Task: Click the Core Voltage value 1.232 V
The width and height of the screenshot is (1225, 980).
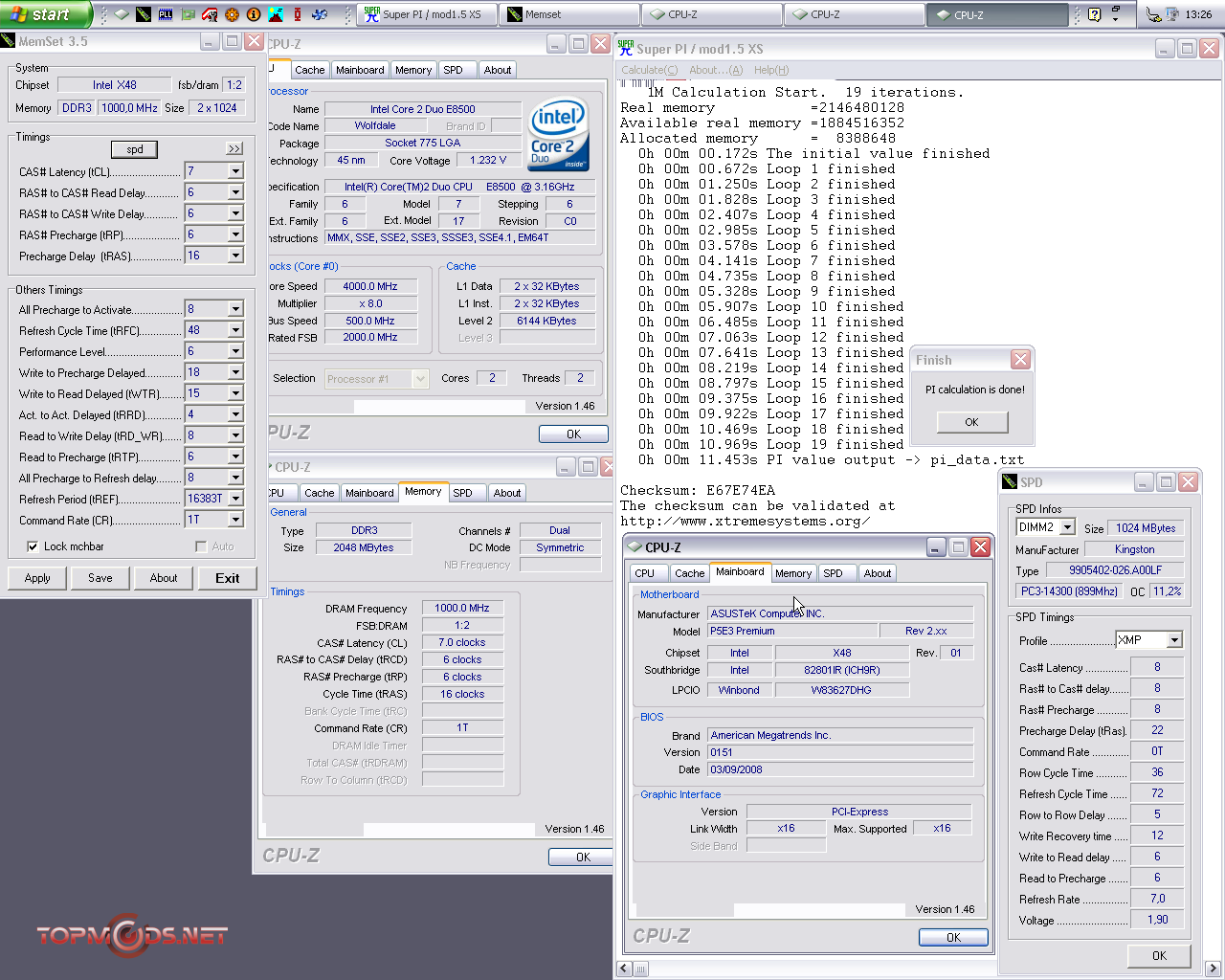Action: 488,161
